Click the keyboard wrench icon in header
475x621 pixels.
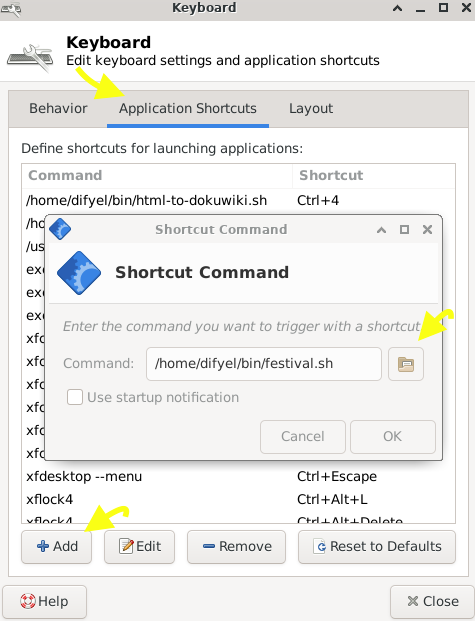point(31,58)
